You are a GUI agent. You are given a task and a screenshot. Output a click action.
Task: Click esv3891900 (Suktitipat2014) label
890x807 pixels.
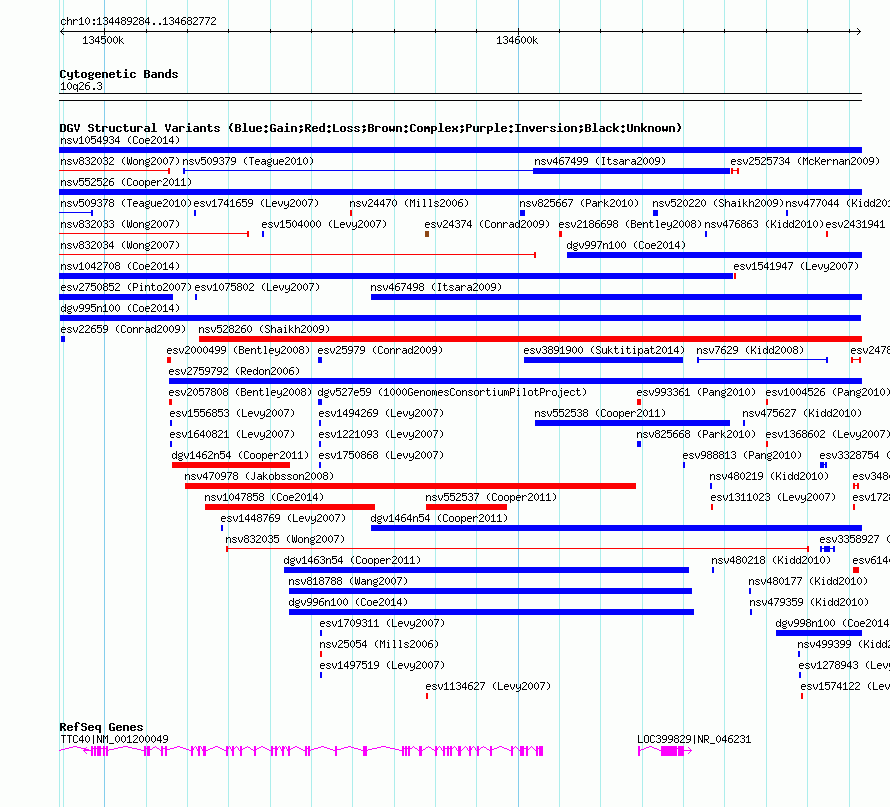[x=604, y=350]
